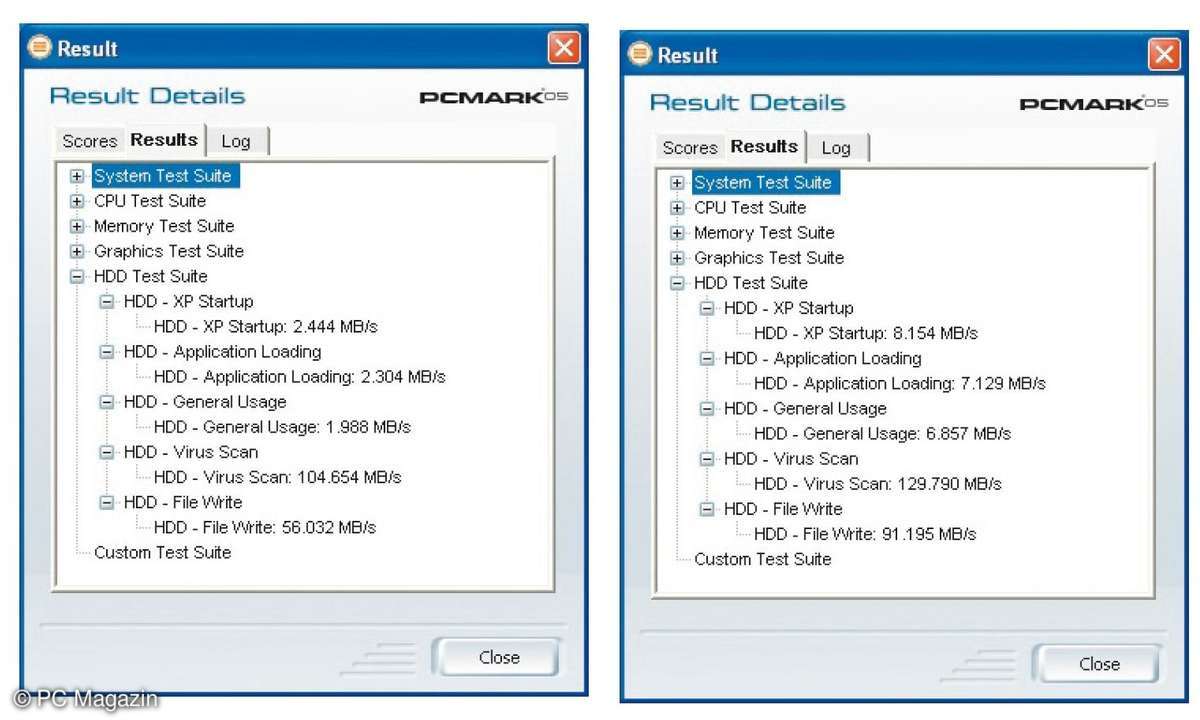Select 'Custom Test Suite' in right window
Screen dimensions: 1200x720
(x=763, y=559)
